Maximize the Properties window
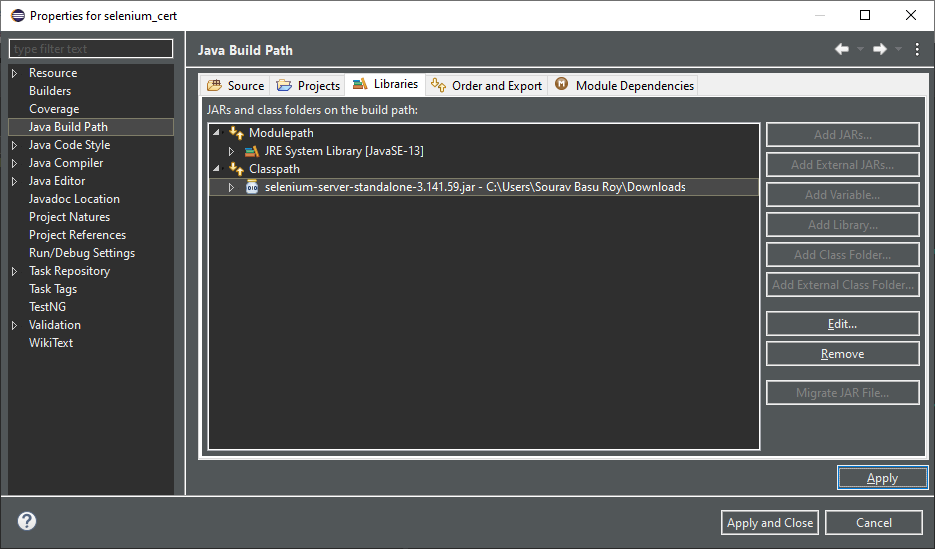935x549 pixels. point(865,15)
